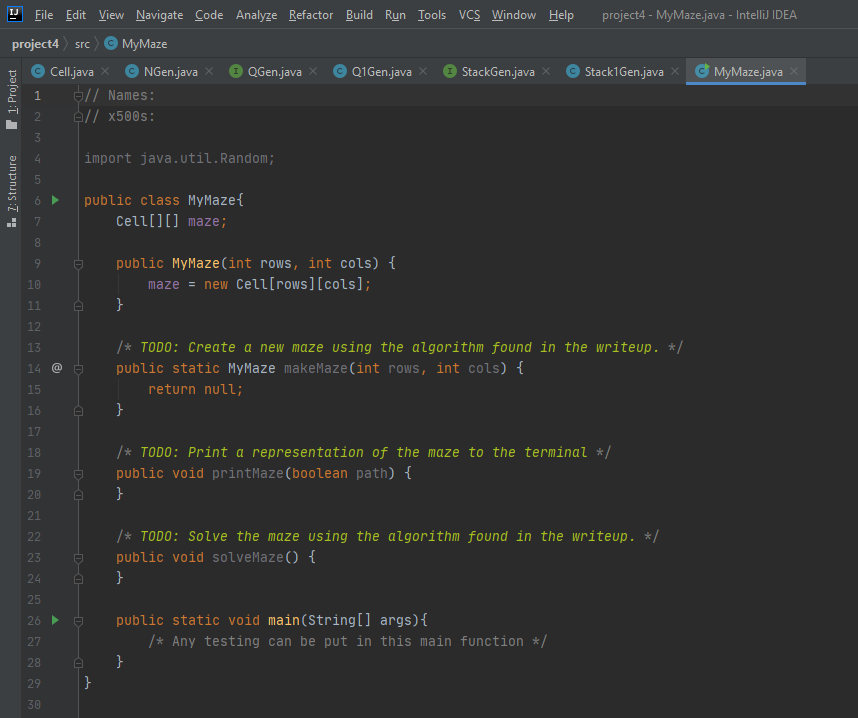Click the StackGen.java interface file icon

(449, 71)
